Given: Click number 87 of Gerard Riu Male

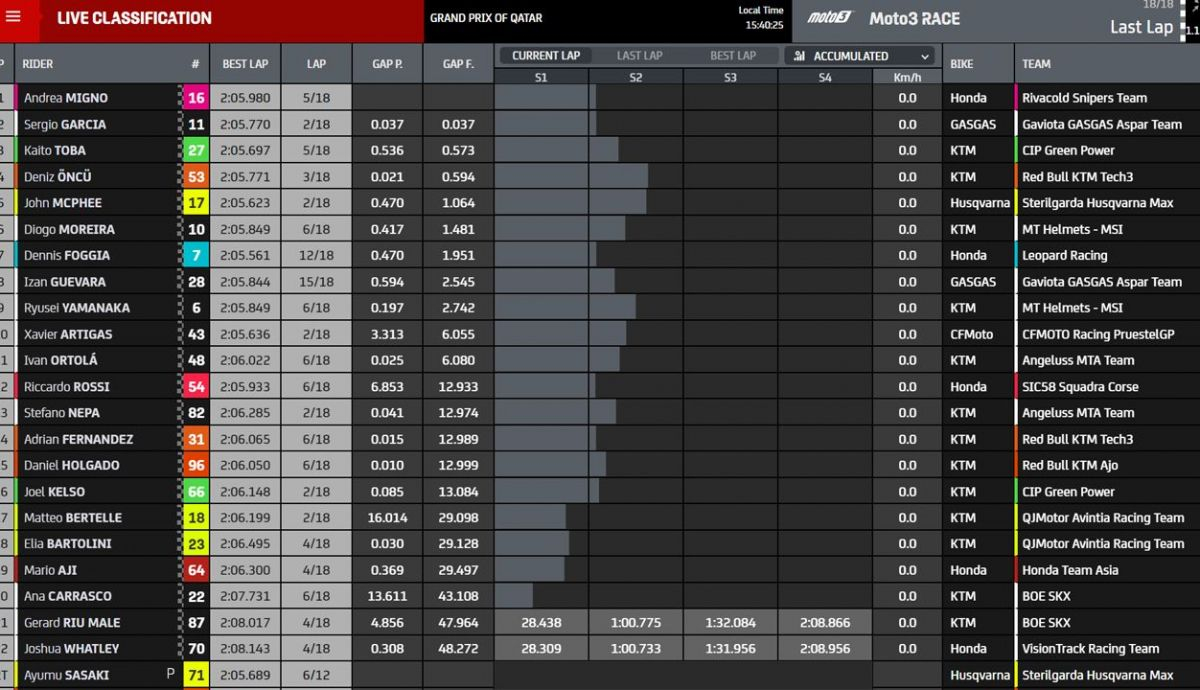Looking at the screenshot, I should (x=196, y=622).
